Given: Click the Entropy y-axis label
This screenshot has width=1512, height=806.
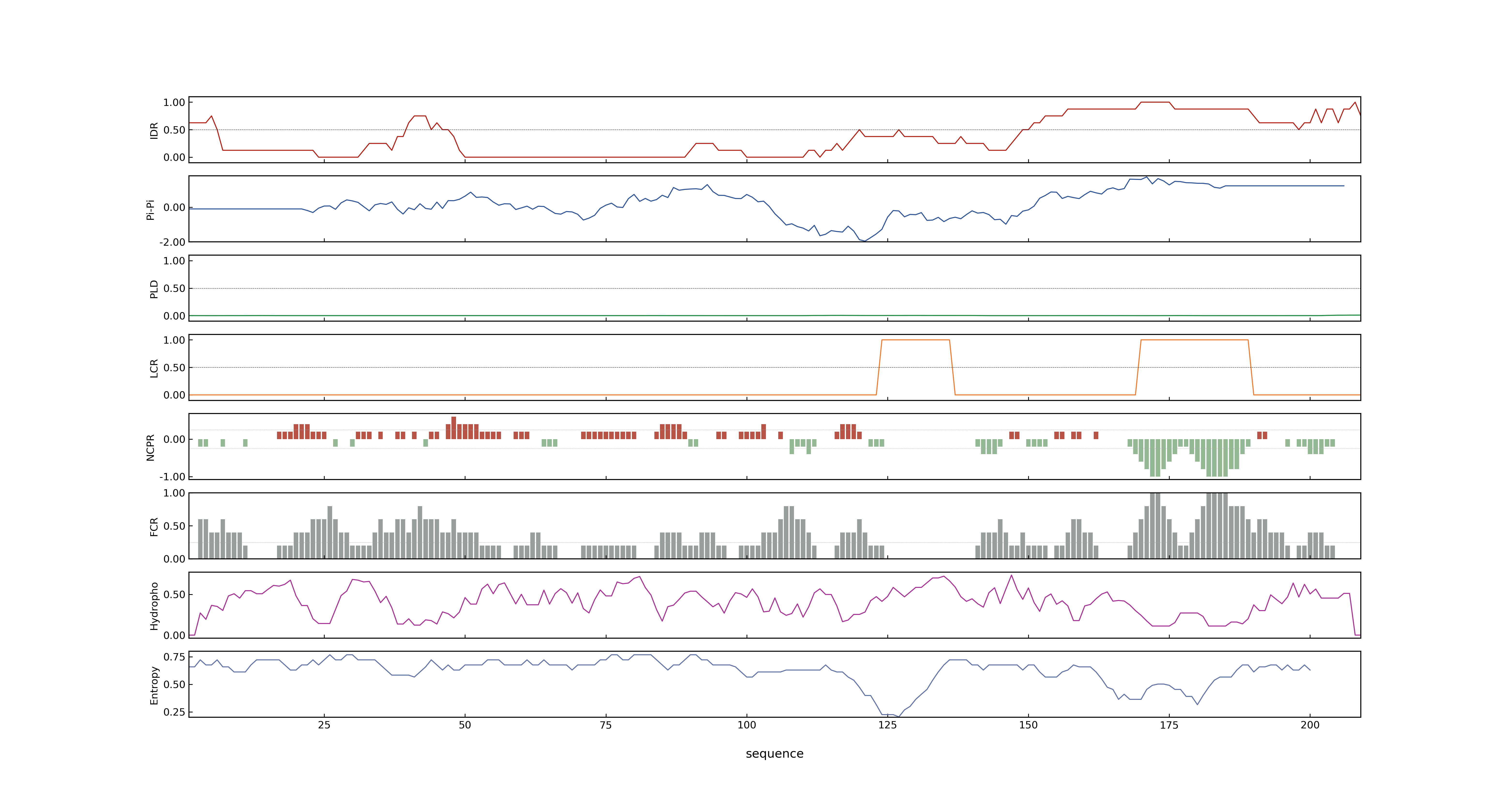Looking at the screenshot, I should (154, 685).
